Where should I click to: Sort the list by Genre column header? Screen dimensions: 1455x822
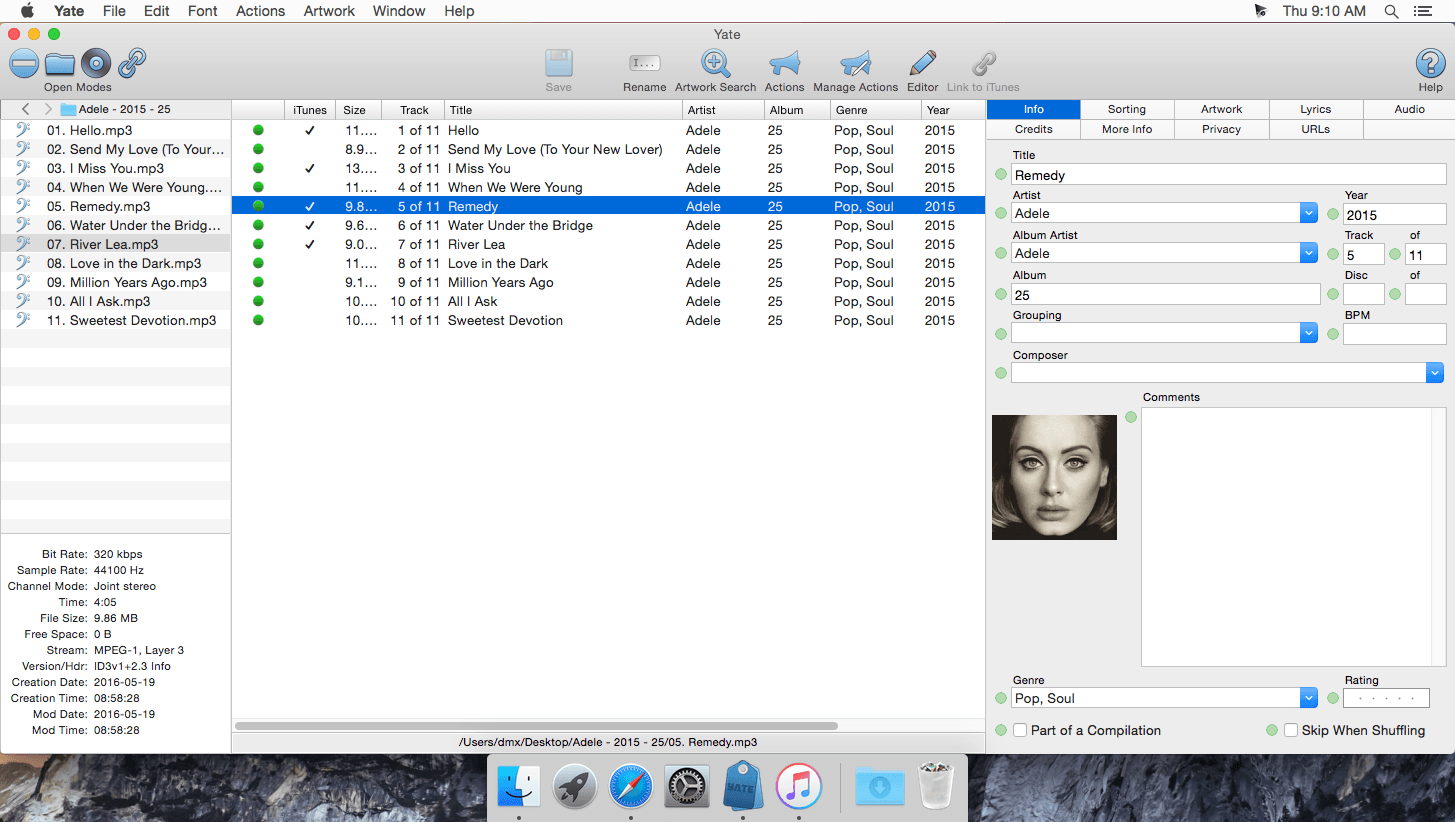(x=875, y=110)
